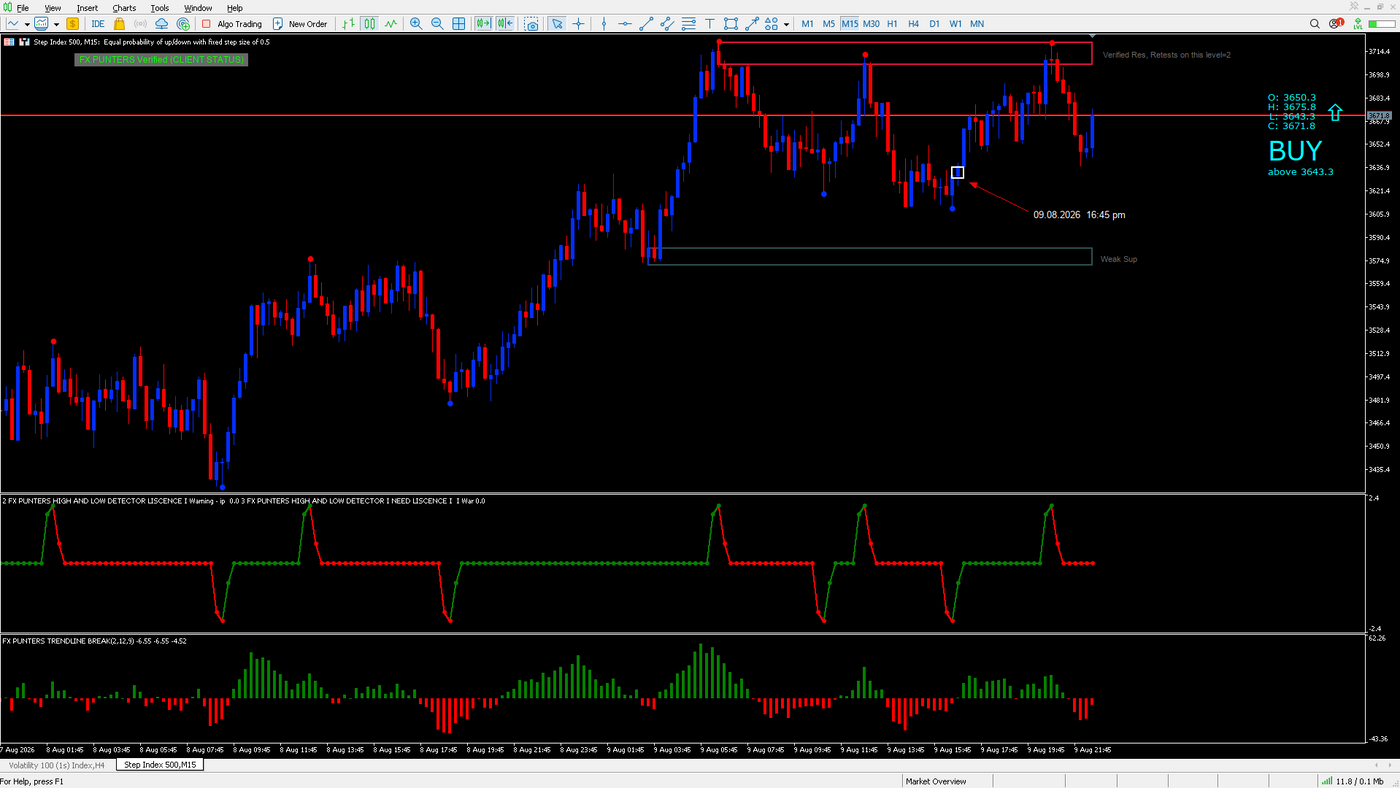Image resolution: width=1400 pixels, height=788 pixels.
Task: Open the search magnifier icon
Action: 1316,24
